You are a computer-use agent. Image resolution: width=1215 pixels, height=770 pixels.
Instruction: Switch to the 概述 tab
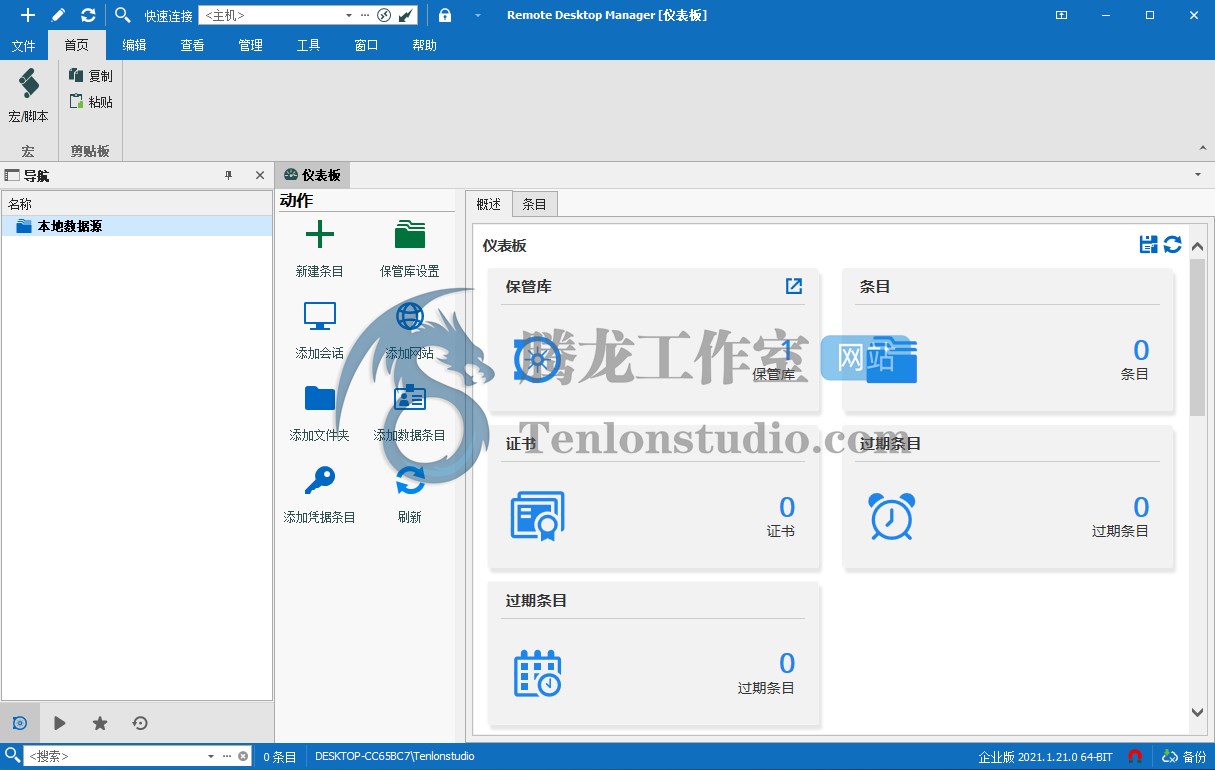[x=489, y=204]
